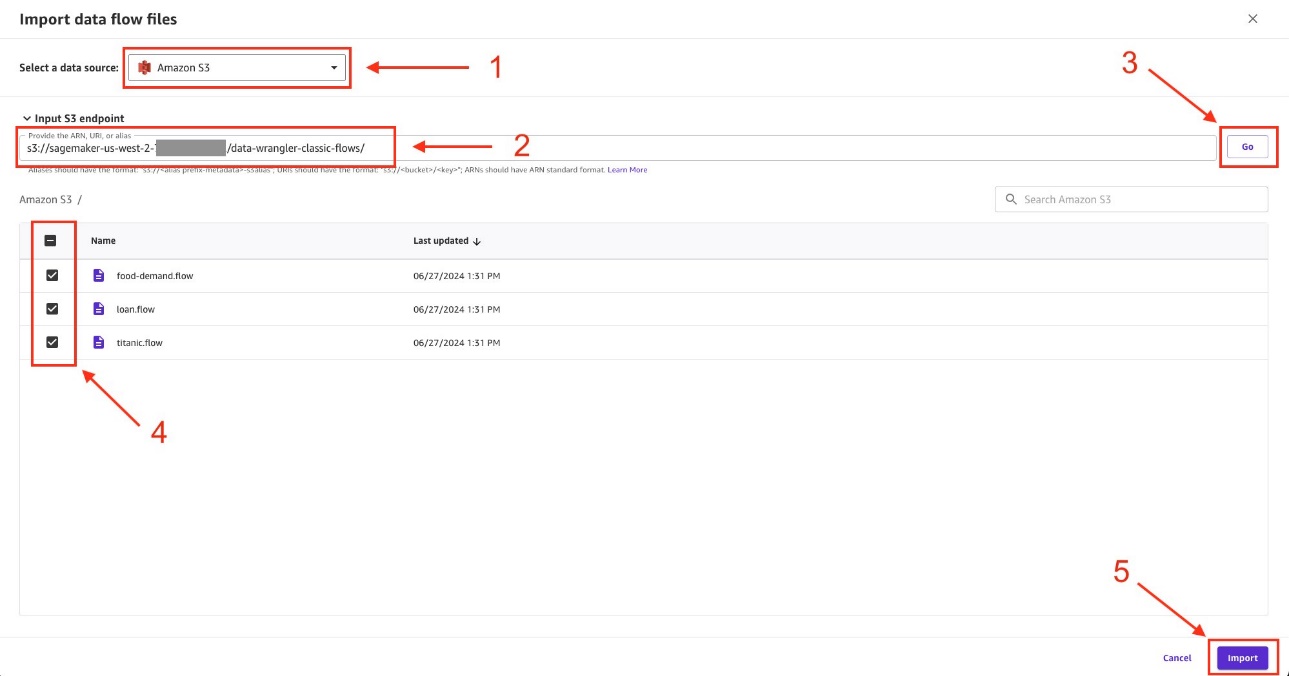Screen dimensions: 1289x676
Task: Click the Go button
Action: tap(1247, 147)
